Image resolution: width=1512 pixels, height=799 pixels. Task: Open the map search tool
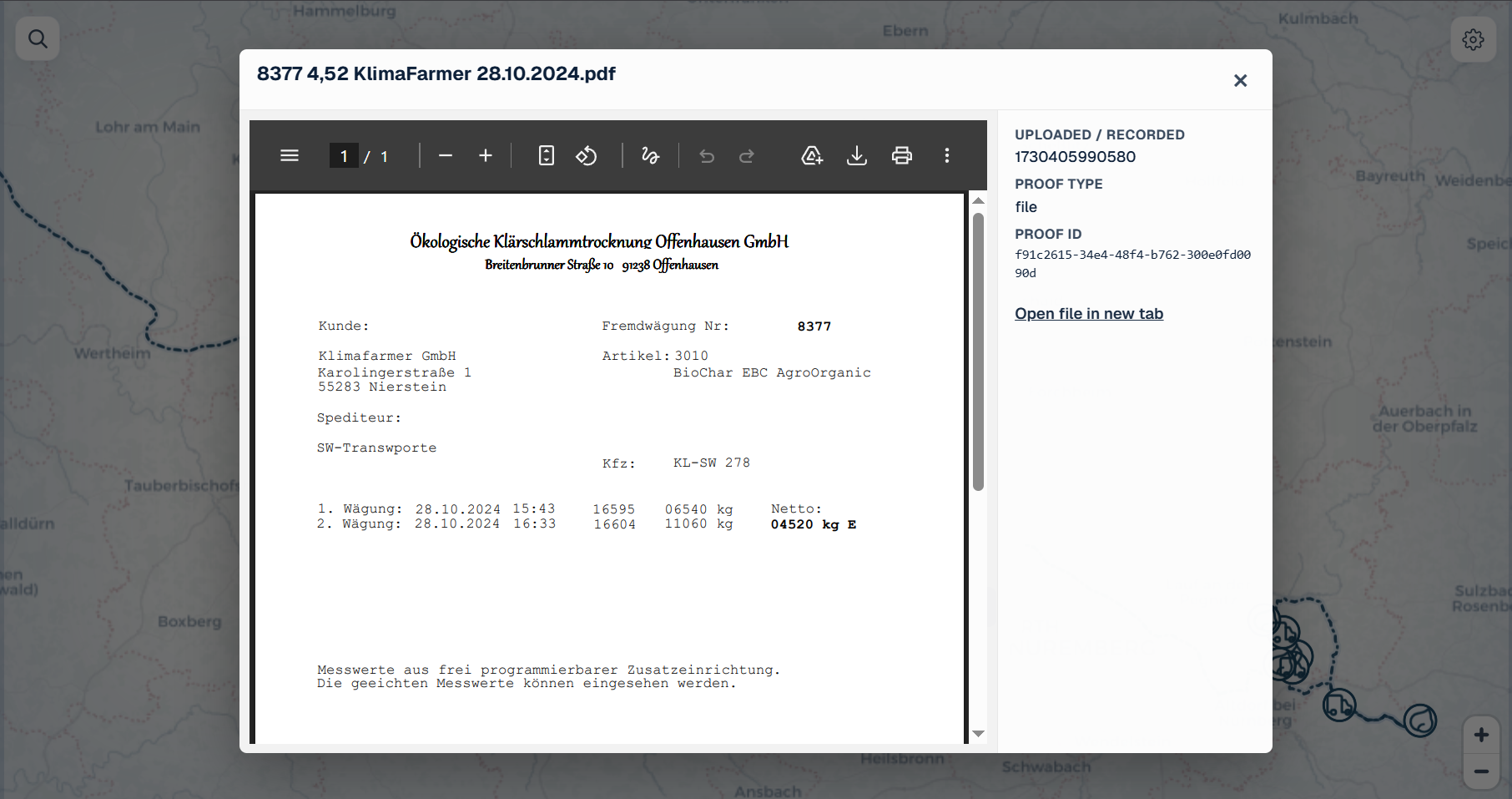point(38,38)
